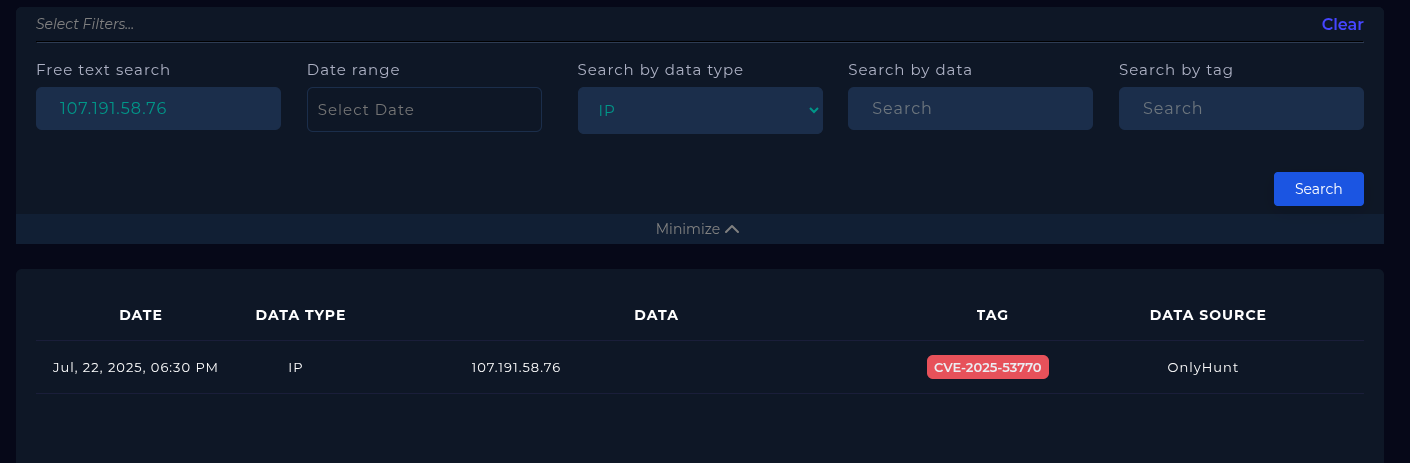This screenshot has width=1410, height=463.
Task: Click the DATE column header
Action: [x=140, y=315]
